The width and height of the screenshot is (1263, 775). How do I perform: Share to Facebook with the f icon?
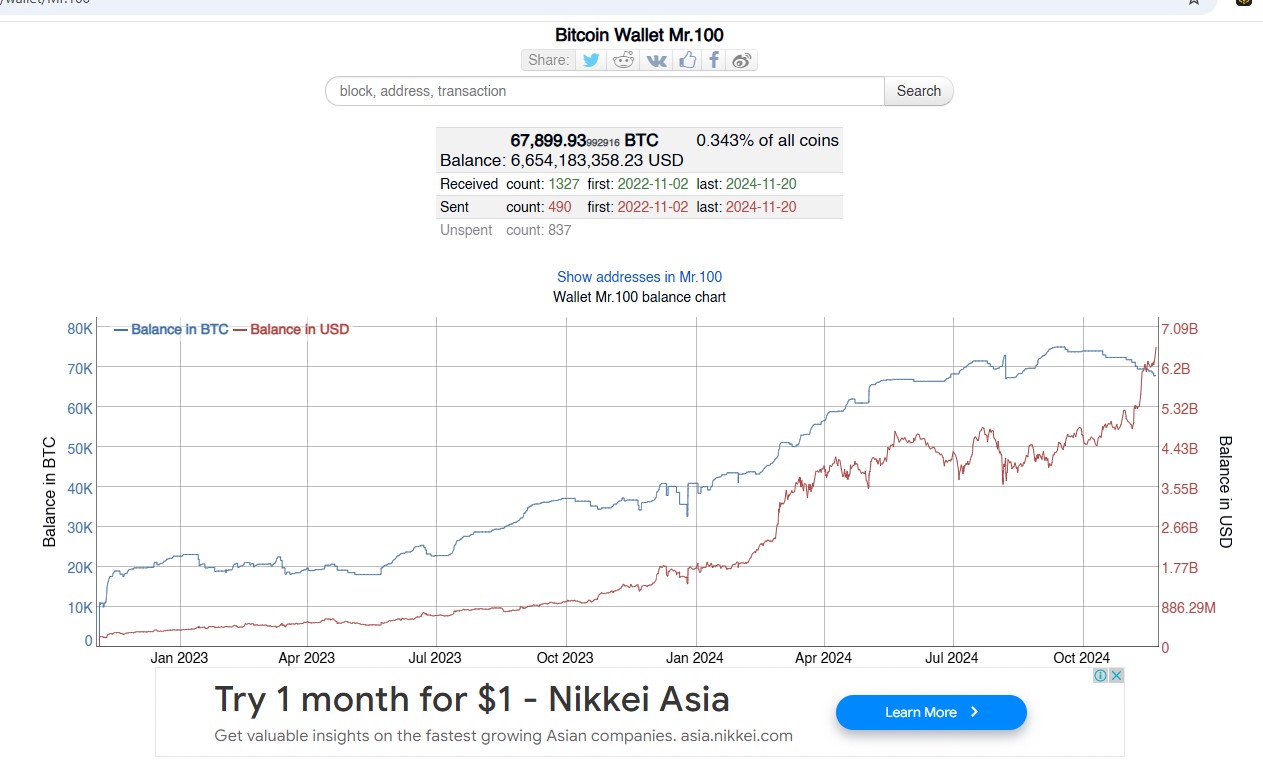pyautogui.click(x=714, y=60)
